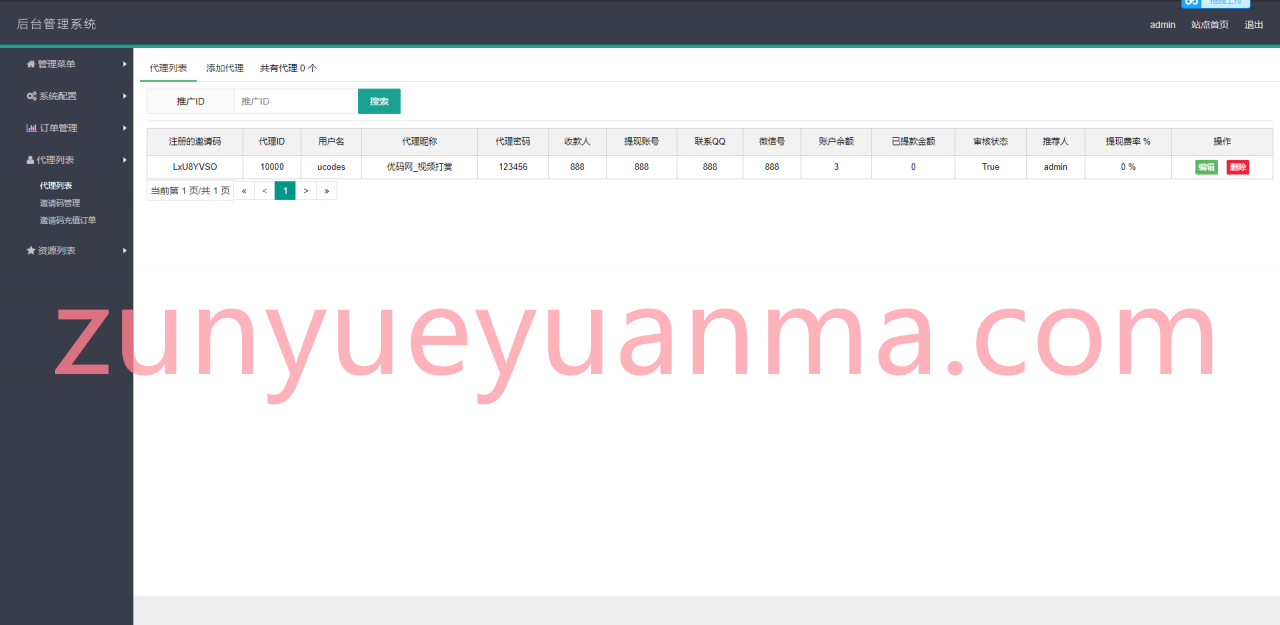1280x625 pixels.
Task: Click the star icon beside 资源列表
Action: click(x=30, y=251)
